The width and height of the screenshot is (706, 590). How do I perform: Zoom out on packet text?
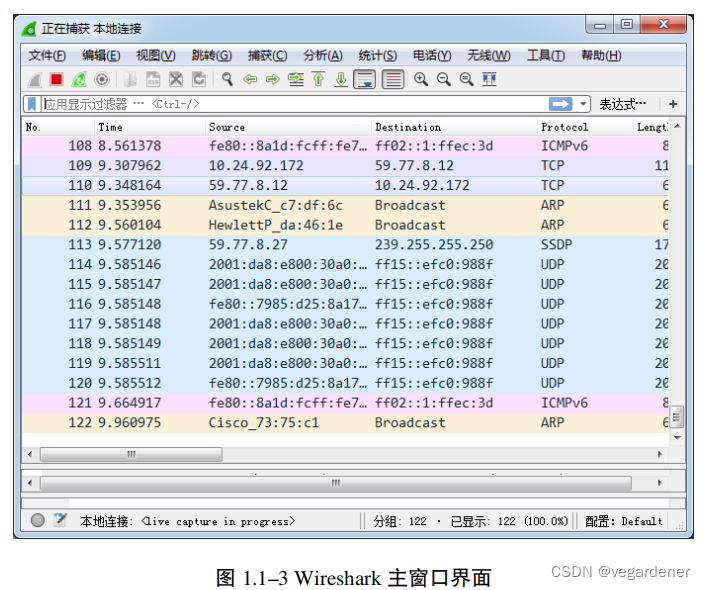(x=444, y=80)
